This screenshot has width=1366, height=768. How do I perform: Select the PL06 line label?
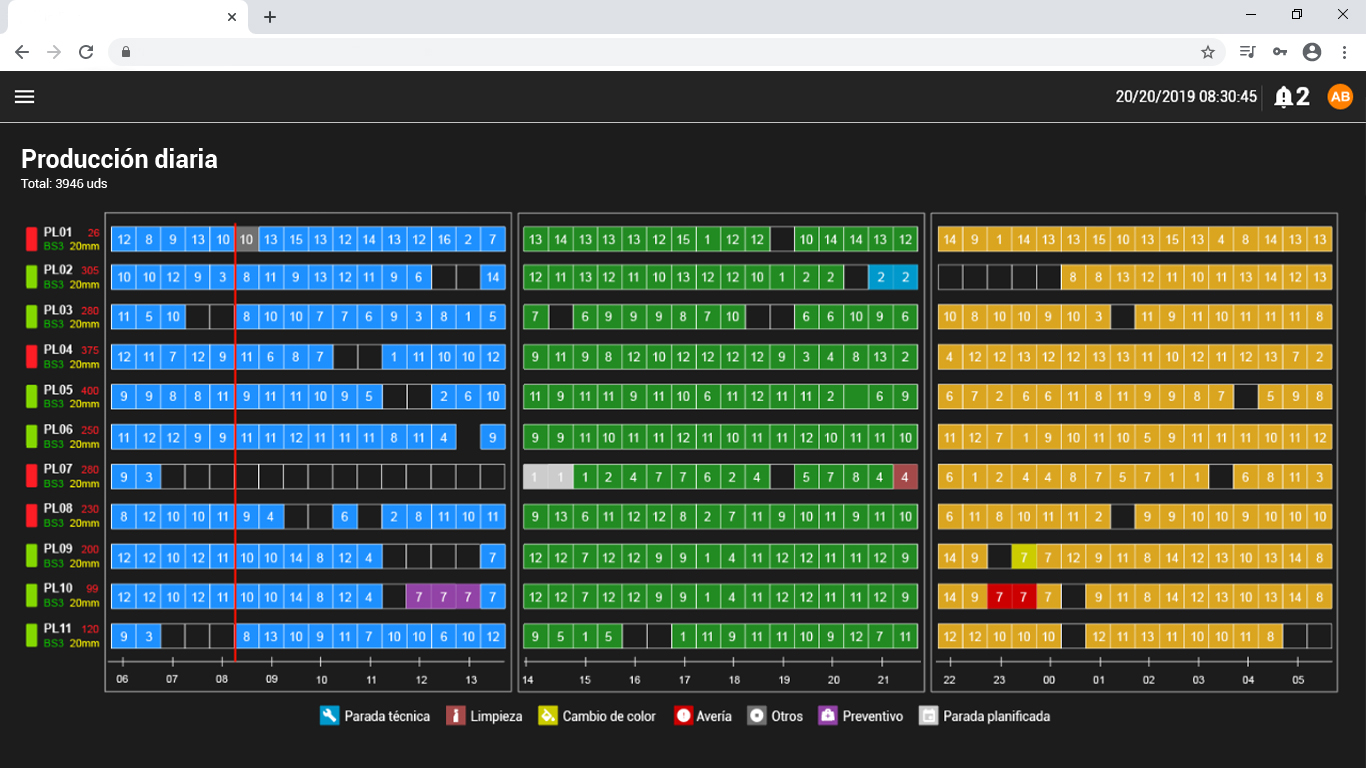point(58,430)
